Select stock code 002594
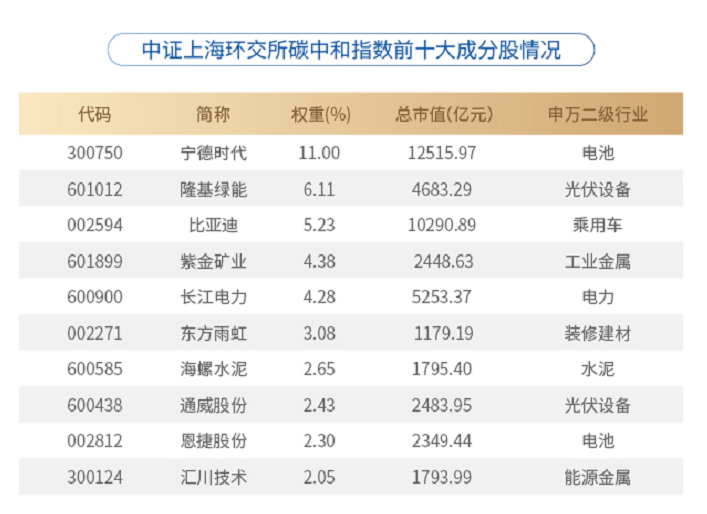 [95, 225]
